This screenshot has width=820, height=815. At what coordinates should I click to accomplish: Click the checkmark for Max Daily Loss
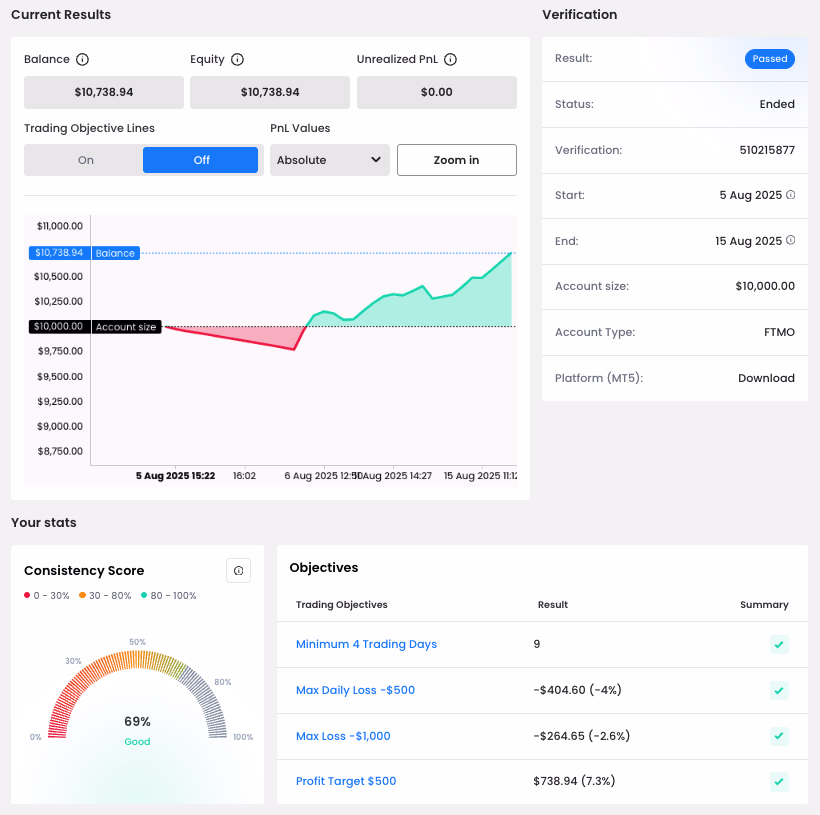[x=779, y=691]
